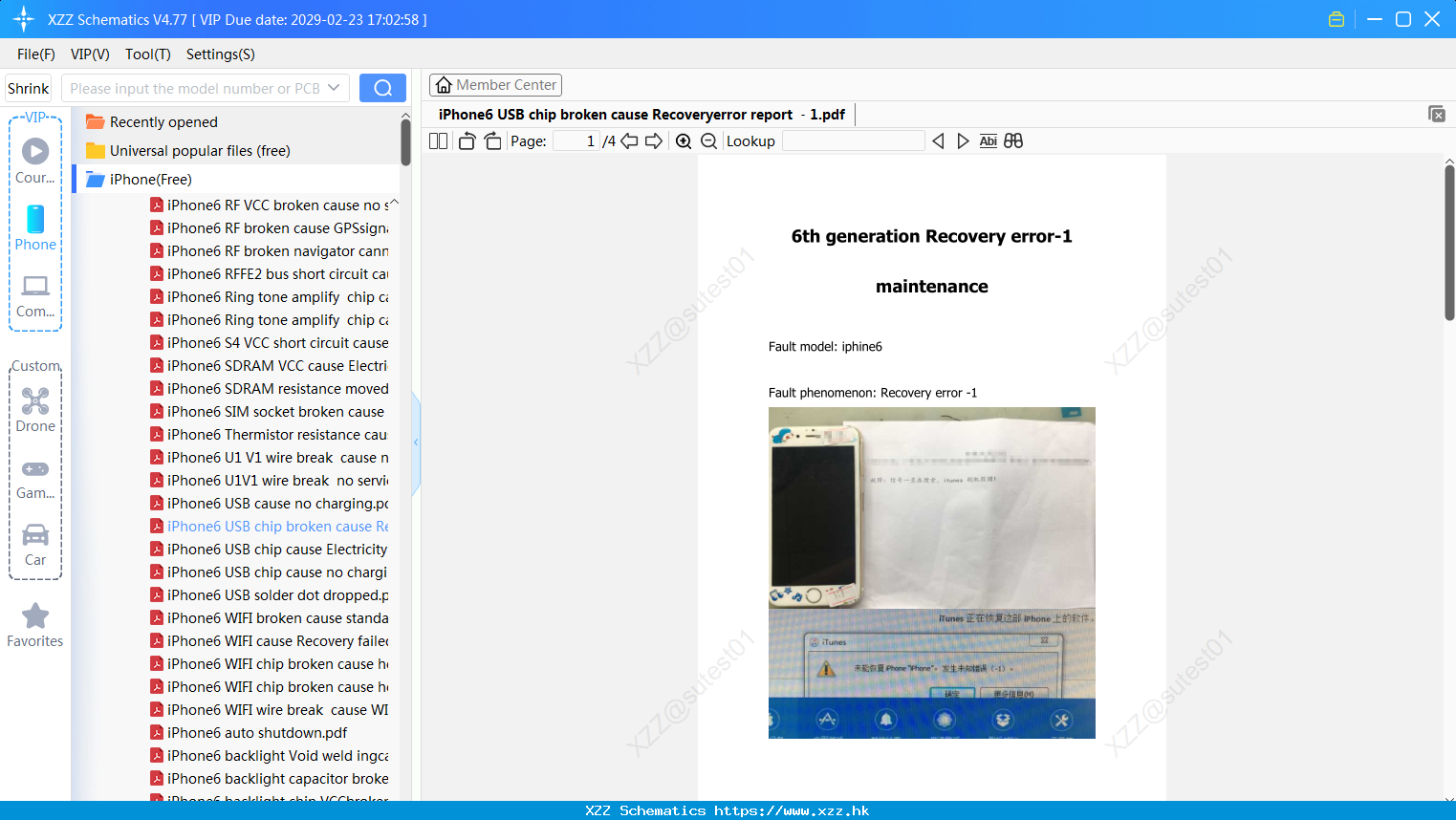Click the Lookup text field
Image resolution: width=1456 pixels, height=820 pixels.
[853, 141]
